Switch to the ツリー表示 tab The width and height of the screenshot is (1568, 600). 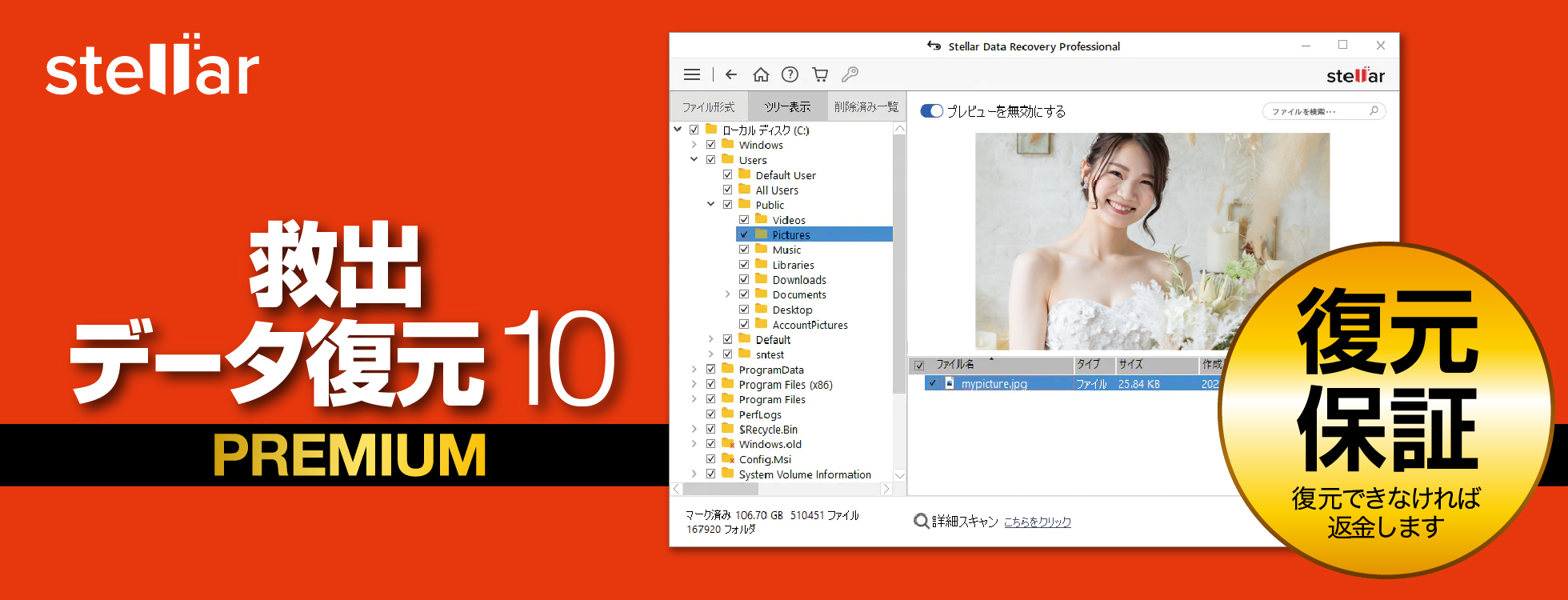pos(787,106)
